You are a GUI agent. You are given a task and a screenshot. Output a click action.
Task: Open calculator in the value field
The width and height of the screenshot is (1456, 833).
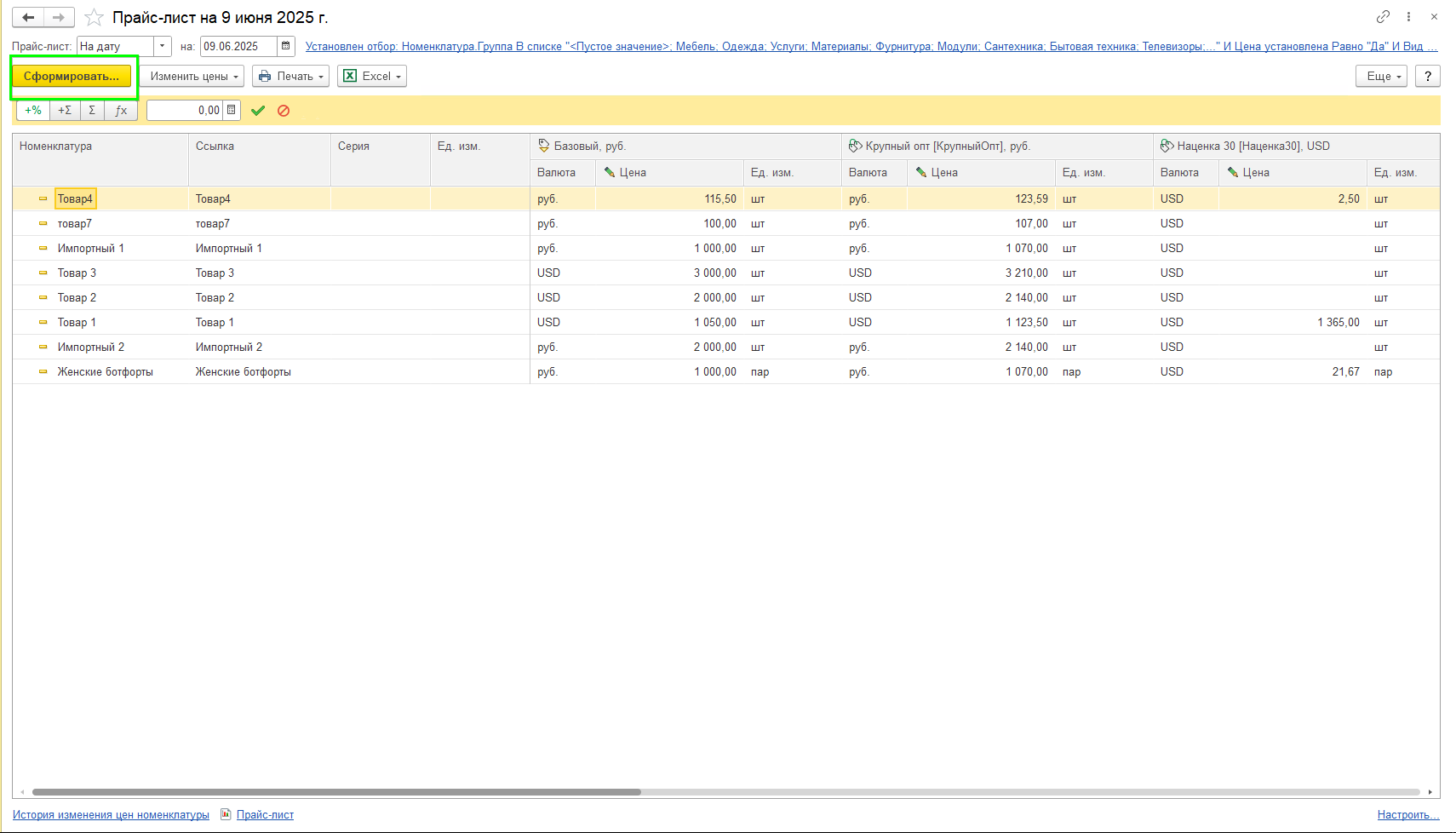click(232, 110)
